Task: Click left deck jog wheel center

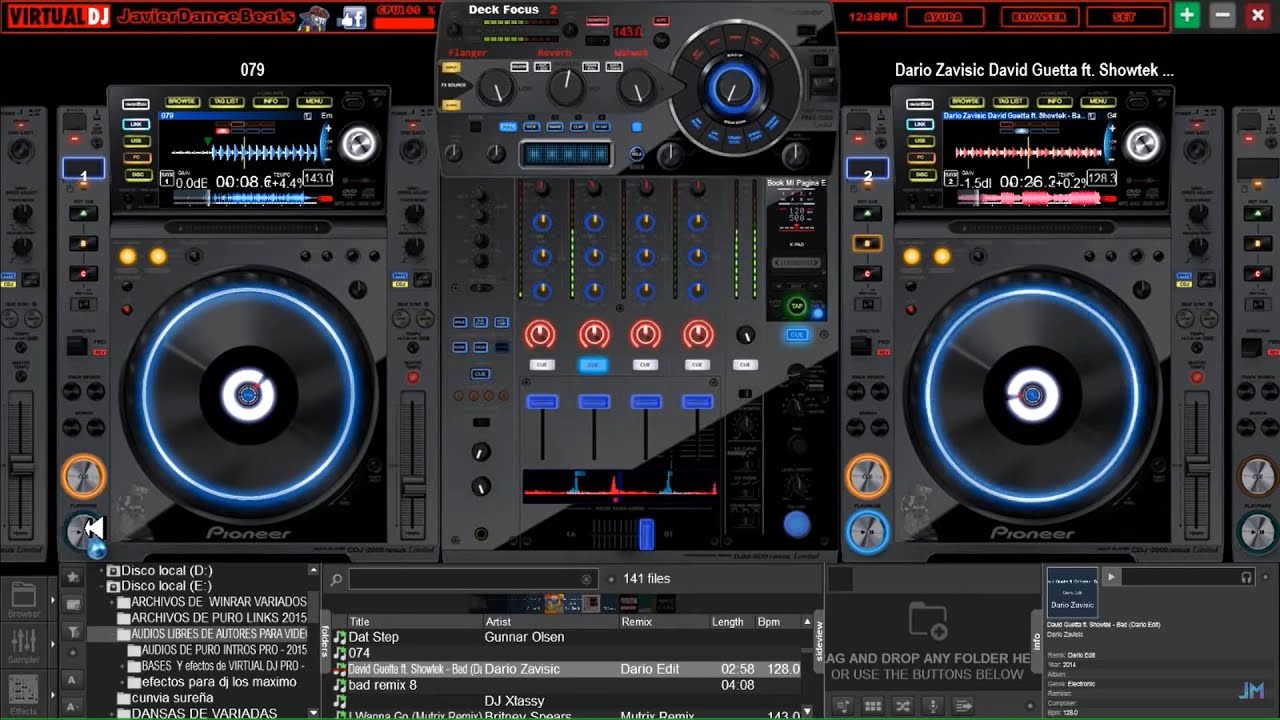Action: click(x=247, y=396)
